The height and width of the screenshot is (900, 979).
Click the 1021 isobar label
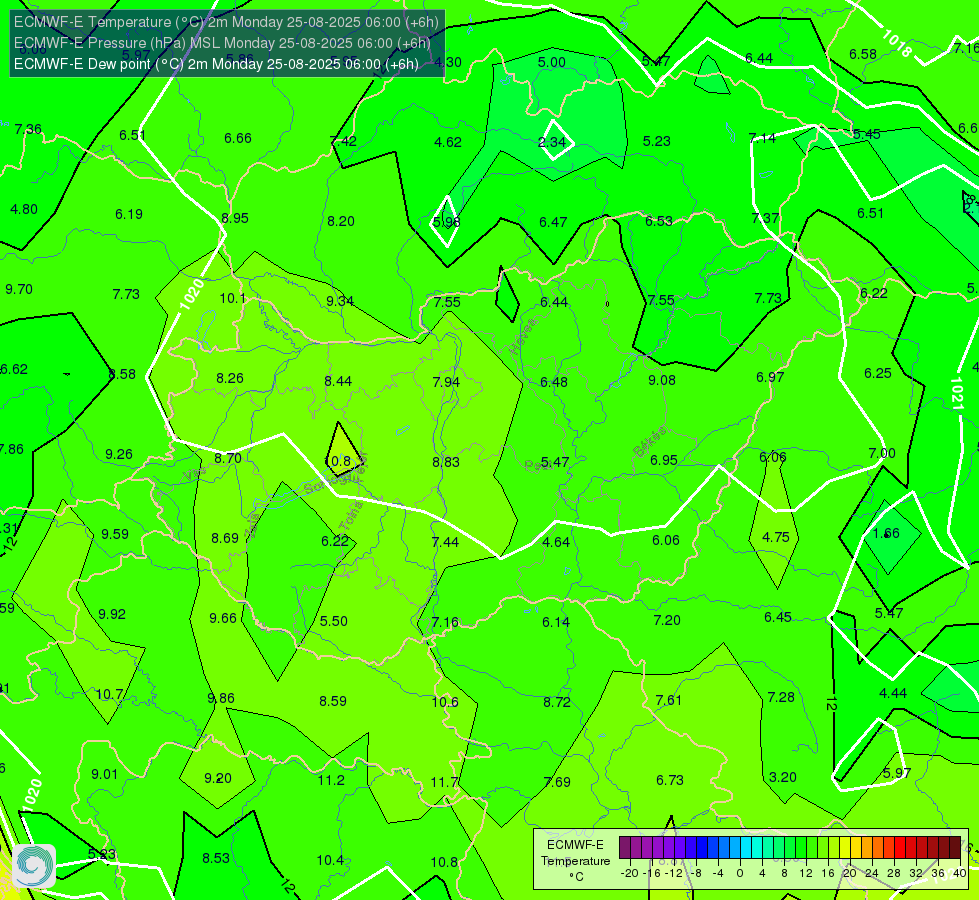click(957, 393)
